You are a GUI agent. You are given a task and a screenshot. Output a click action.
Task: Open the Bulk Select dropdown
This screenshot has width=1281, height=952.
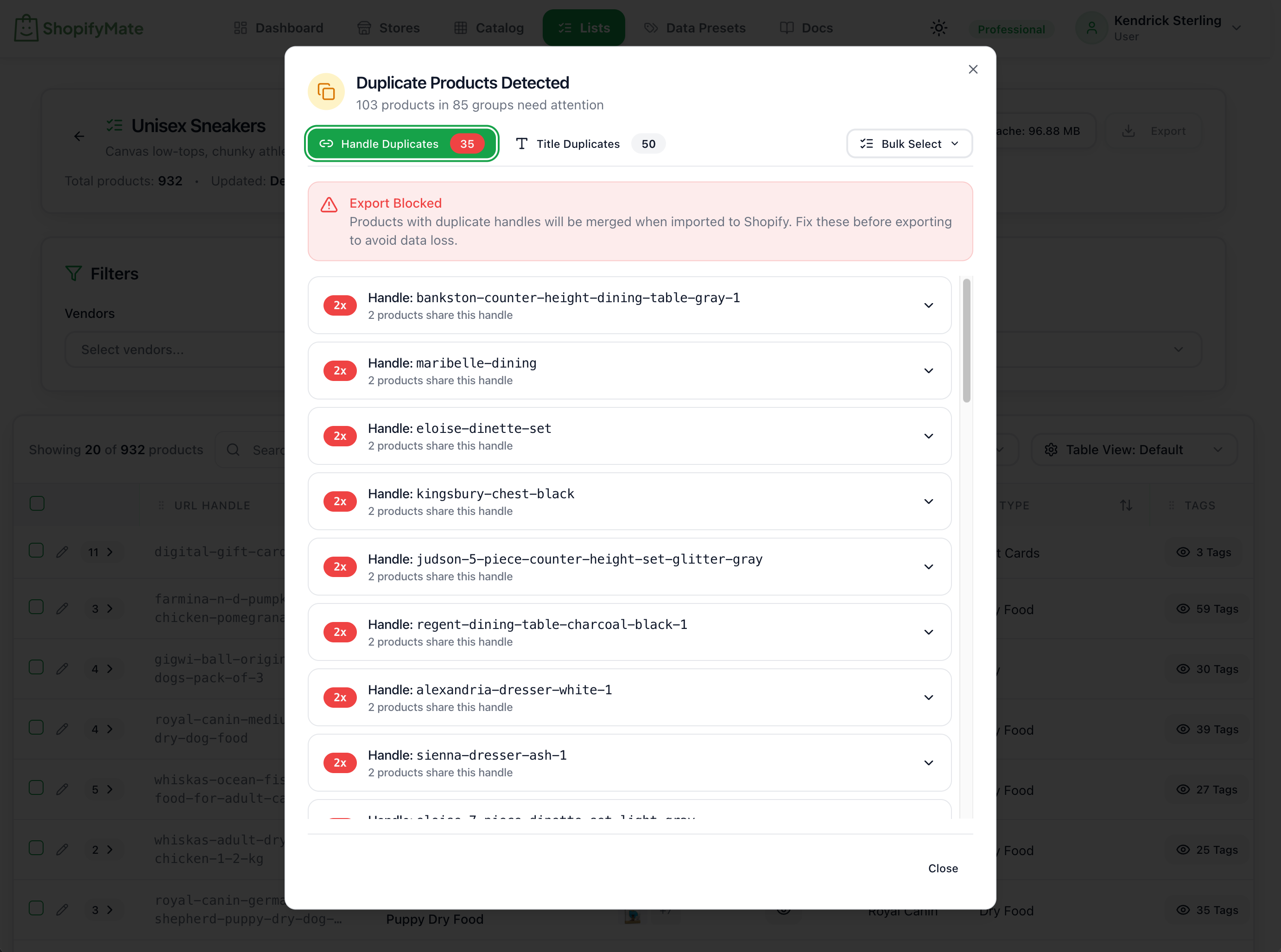909,144
